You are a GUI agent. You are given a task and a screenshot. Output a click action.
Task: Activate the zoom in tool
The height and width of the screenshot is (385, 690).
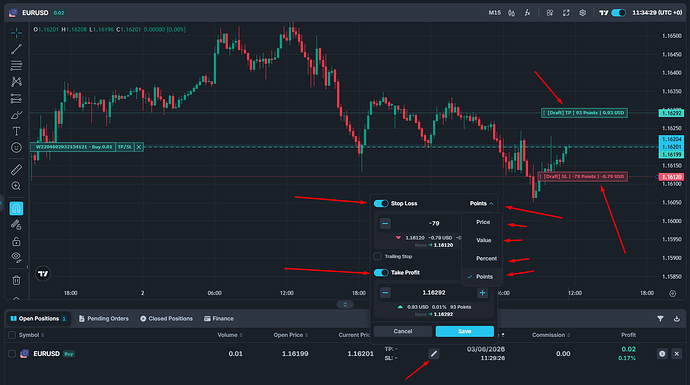tap(16, 186)
